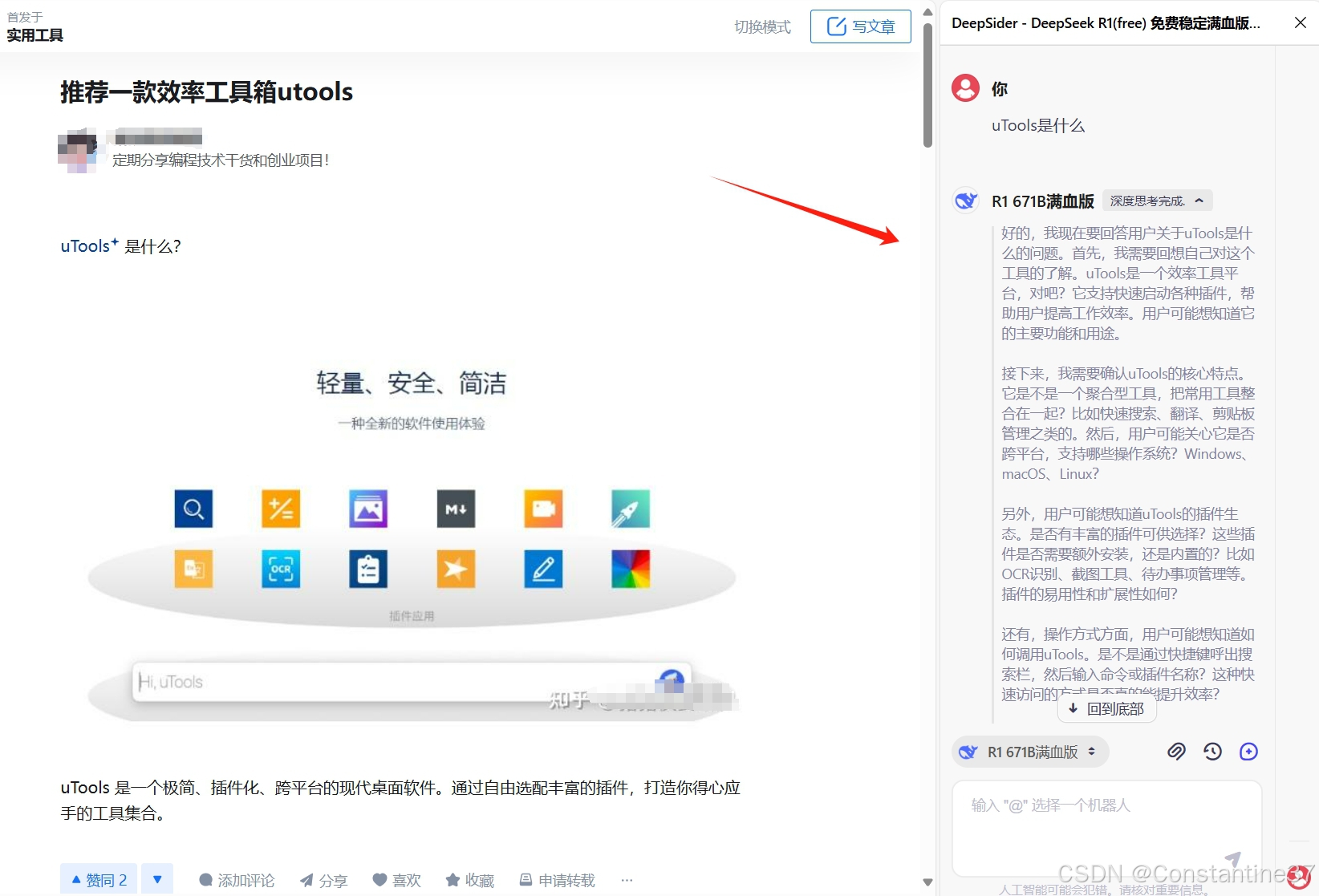Screen dimensions: 1319x896
Task: Click the orange star plugin icon
Action: [456, 569]
